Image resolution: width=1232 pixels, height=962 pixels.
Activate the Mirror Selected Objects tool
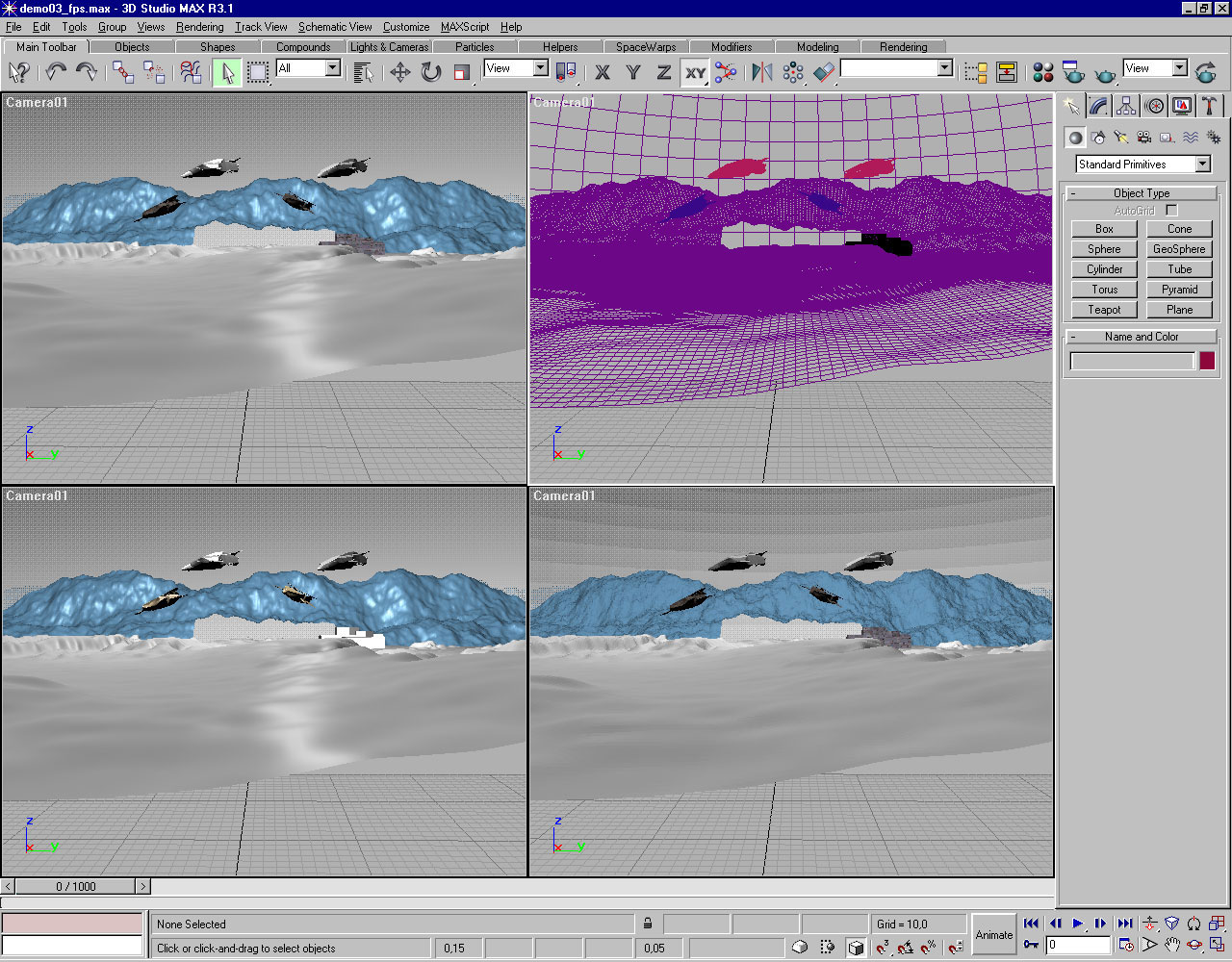(762, 72)
